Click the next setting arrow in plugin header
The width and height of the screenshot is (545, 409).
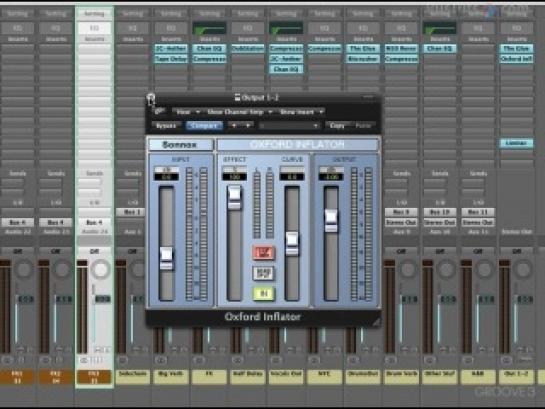tap(248, 125)
